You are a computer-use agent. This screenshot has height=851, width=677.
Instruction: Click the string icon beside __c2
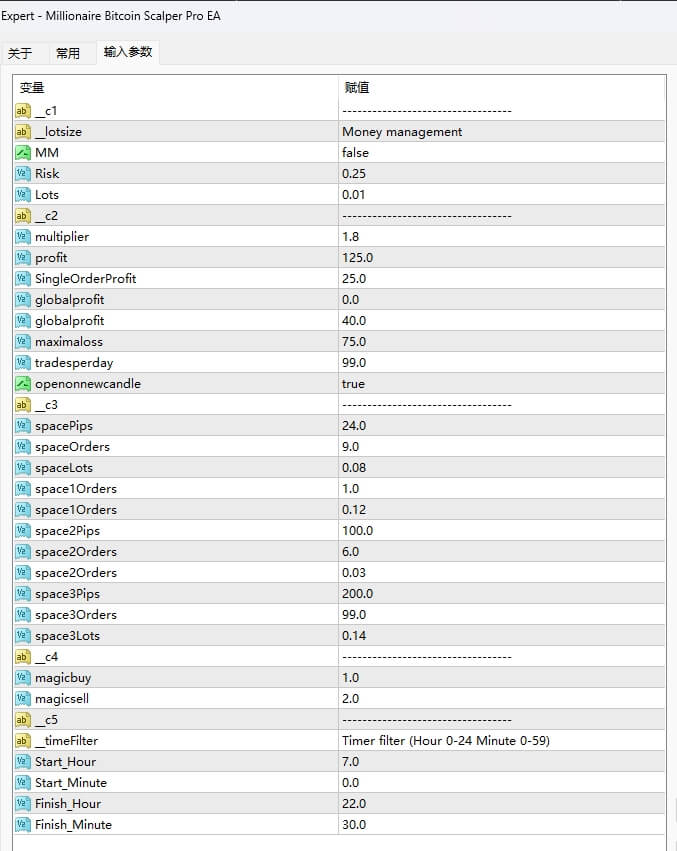click(22, 216)
